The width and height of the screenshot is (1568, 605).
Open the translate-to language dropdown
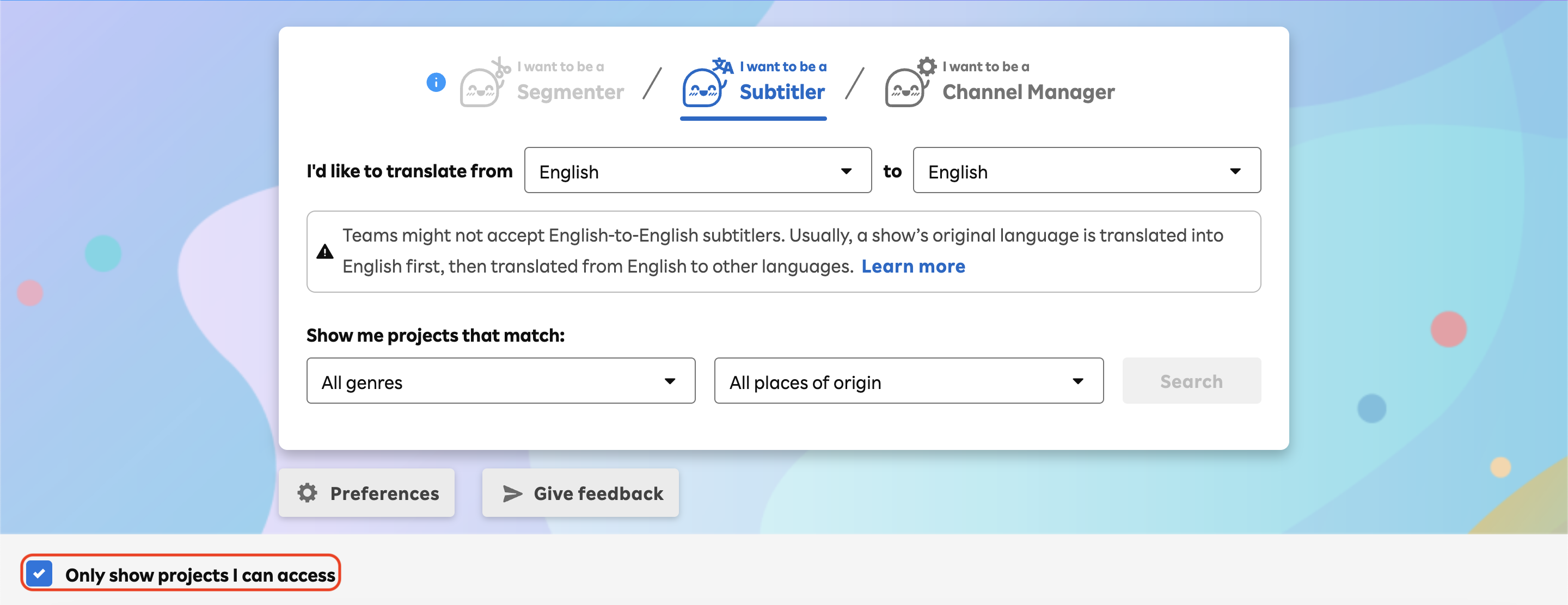coord(1087,170)
